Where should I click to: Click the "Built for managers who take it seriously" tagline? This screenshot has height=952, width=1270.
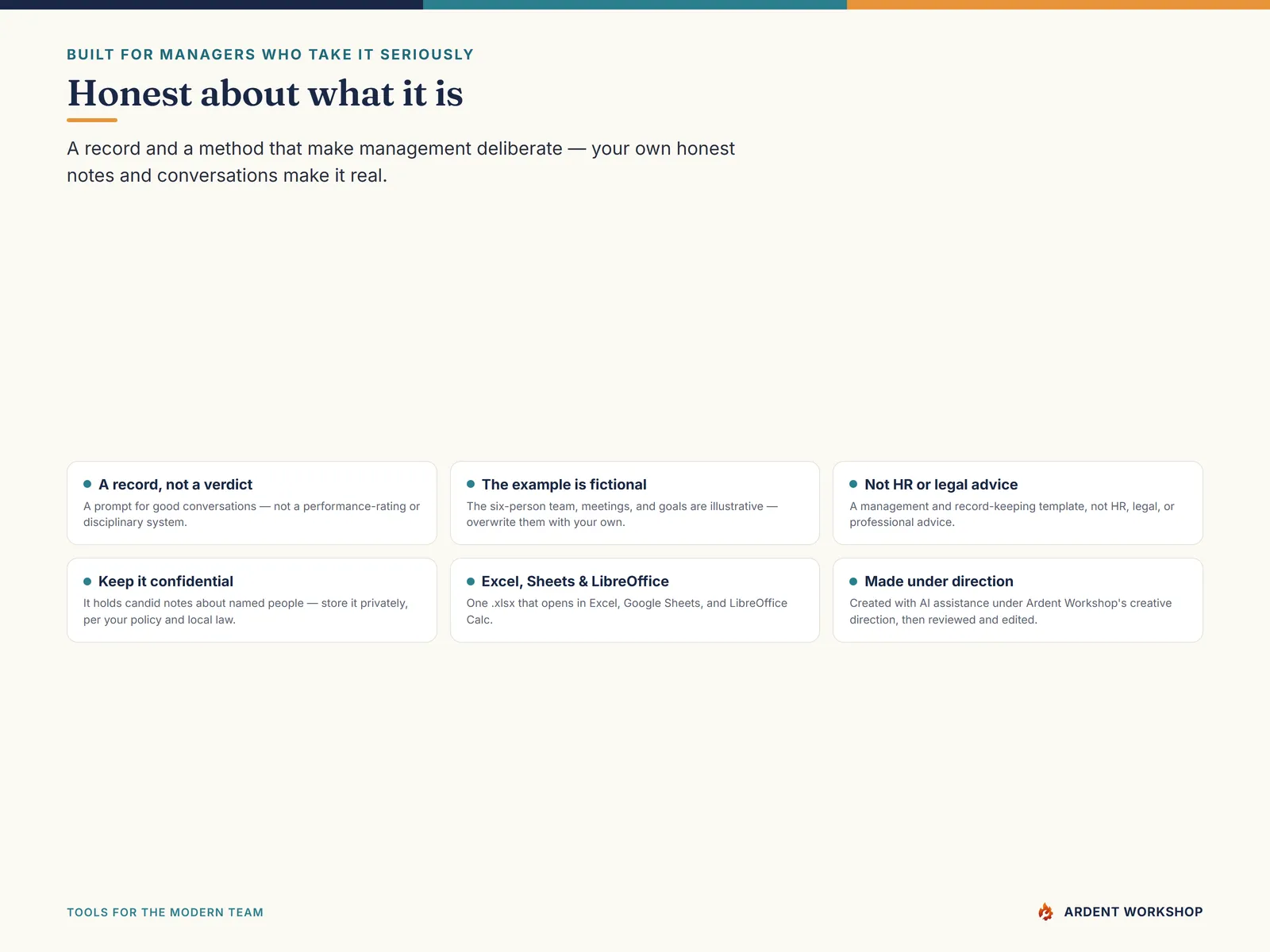270,55
